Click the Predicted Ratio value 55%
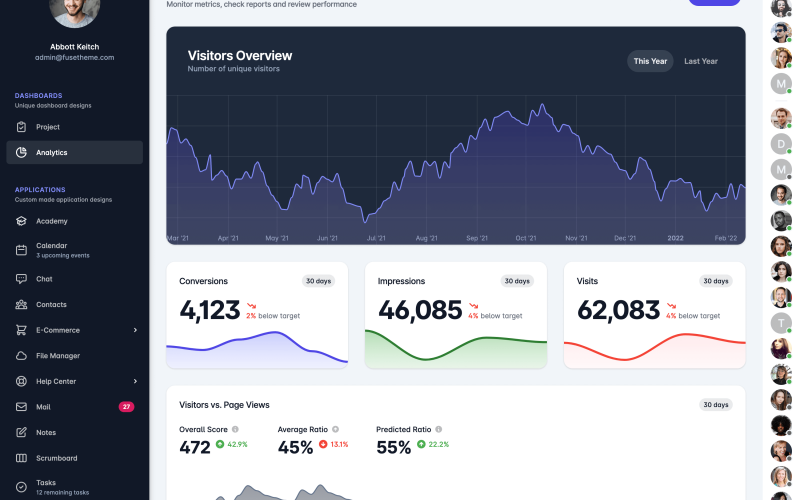This screenshot has width=800, height=500. [x=393, y=447]
